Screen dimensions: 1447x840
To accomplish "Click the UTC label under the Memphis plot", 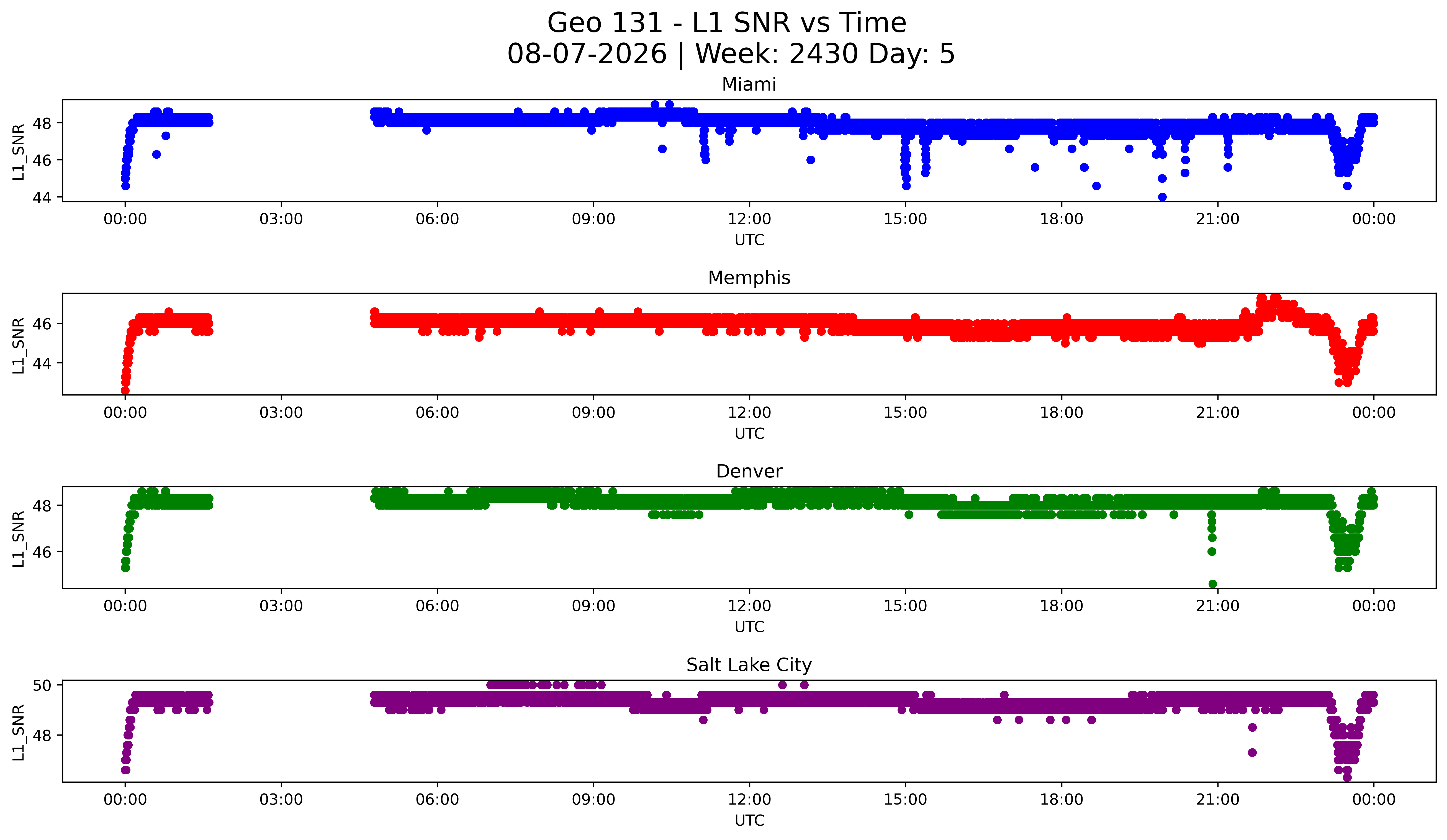I will 749,433.
